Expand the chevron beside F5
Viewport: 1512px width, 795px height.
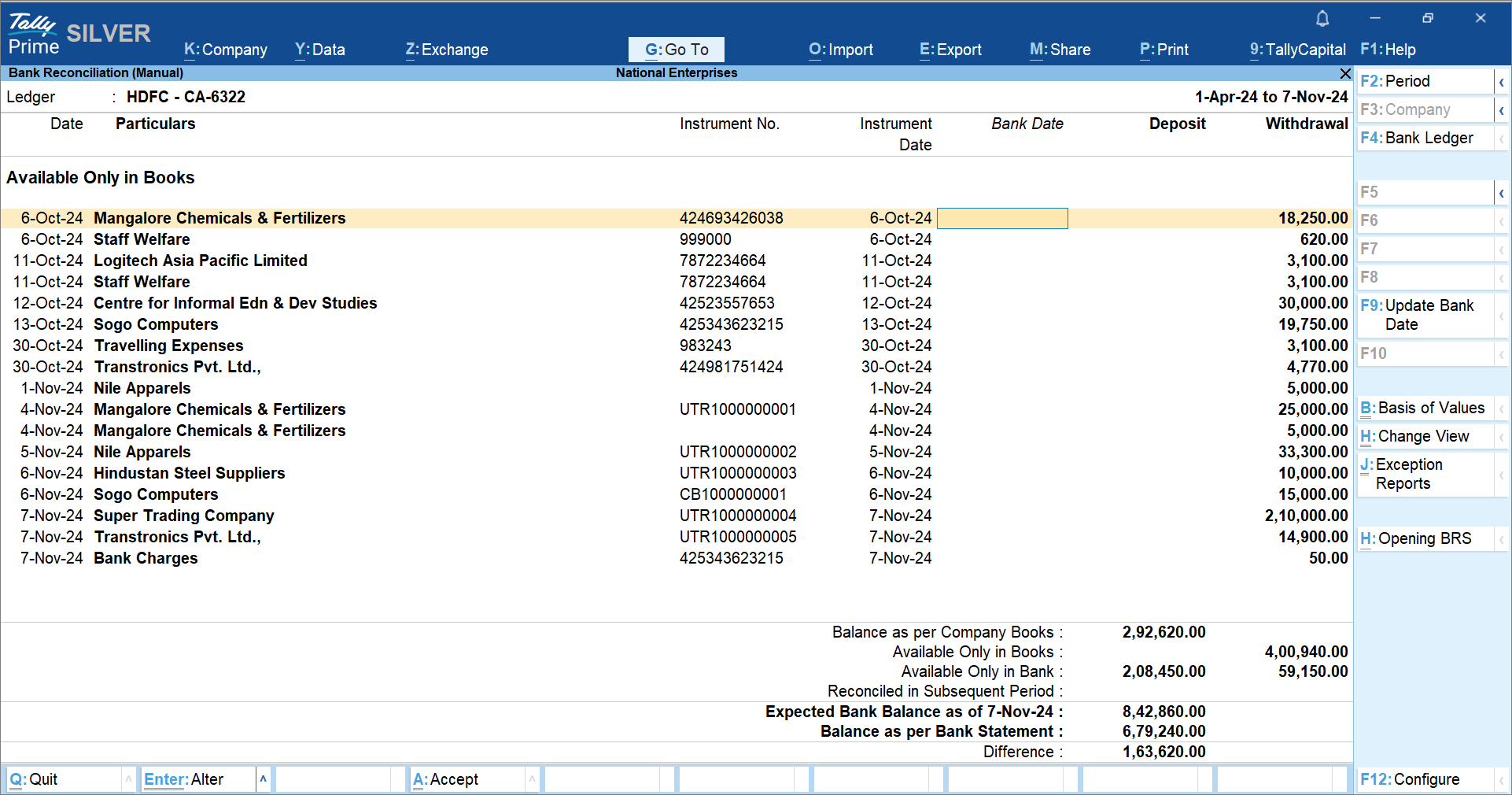[x=1501, y=193]
